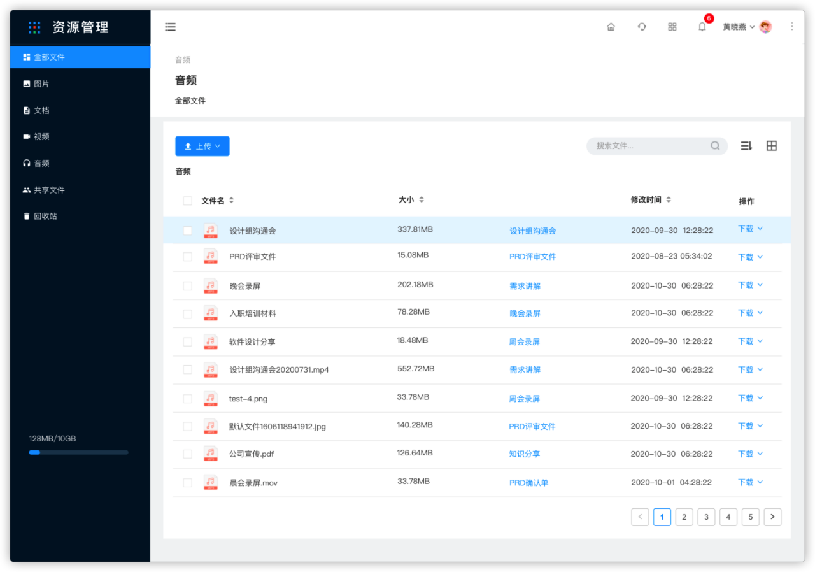Click audio file icon for 晨会录屏.mov

tap(211, 482)
